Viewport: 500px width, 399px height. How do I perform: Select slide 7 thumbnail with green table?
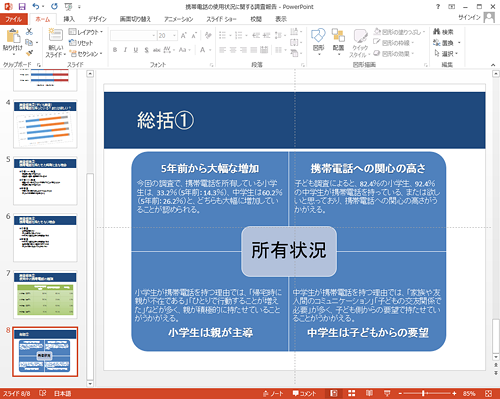pyautogui.click(x=45, y=295)
